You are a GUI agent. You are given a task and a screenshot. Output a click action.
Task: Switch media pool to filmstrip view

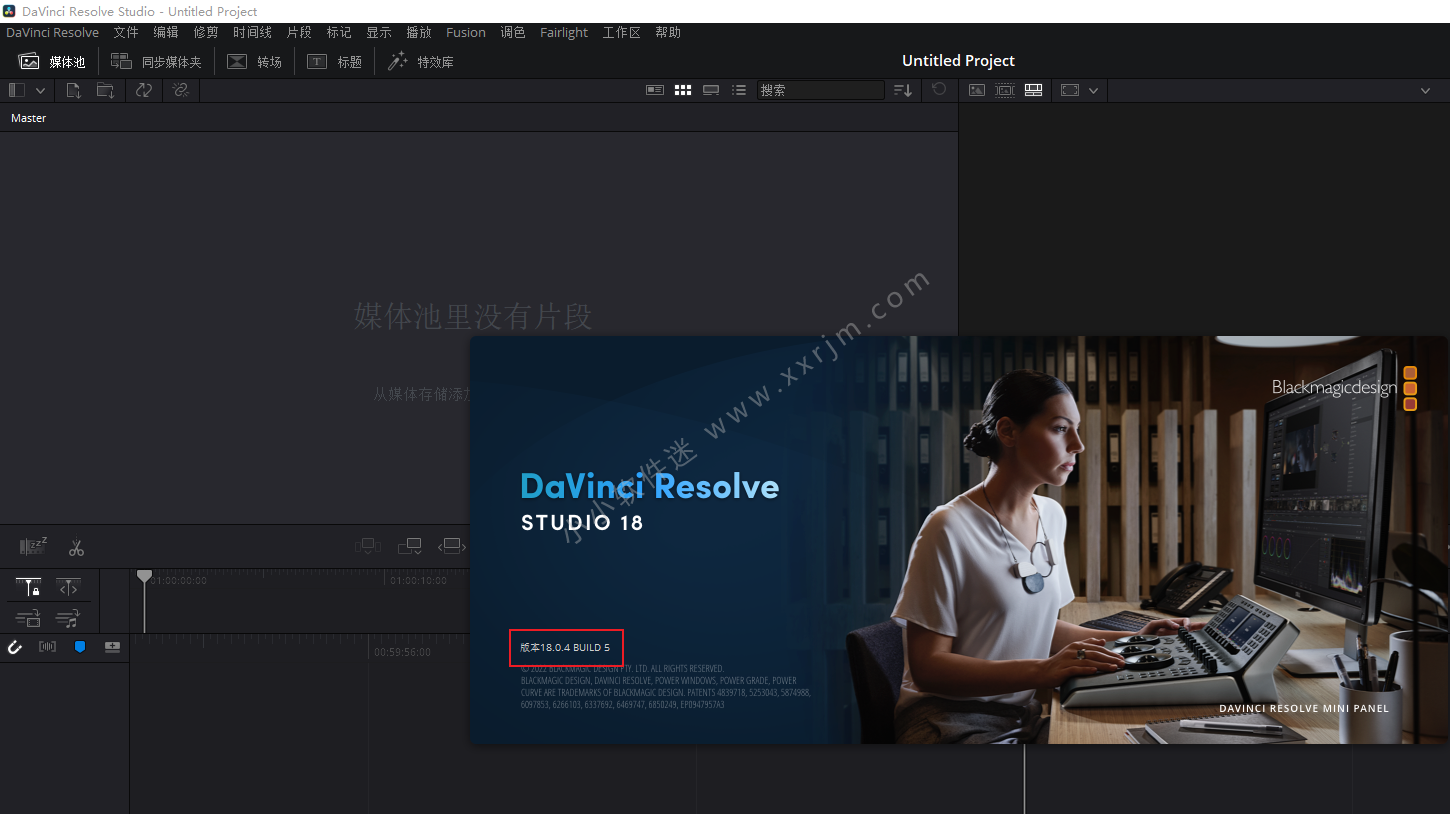(711, 90)
